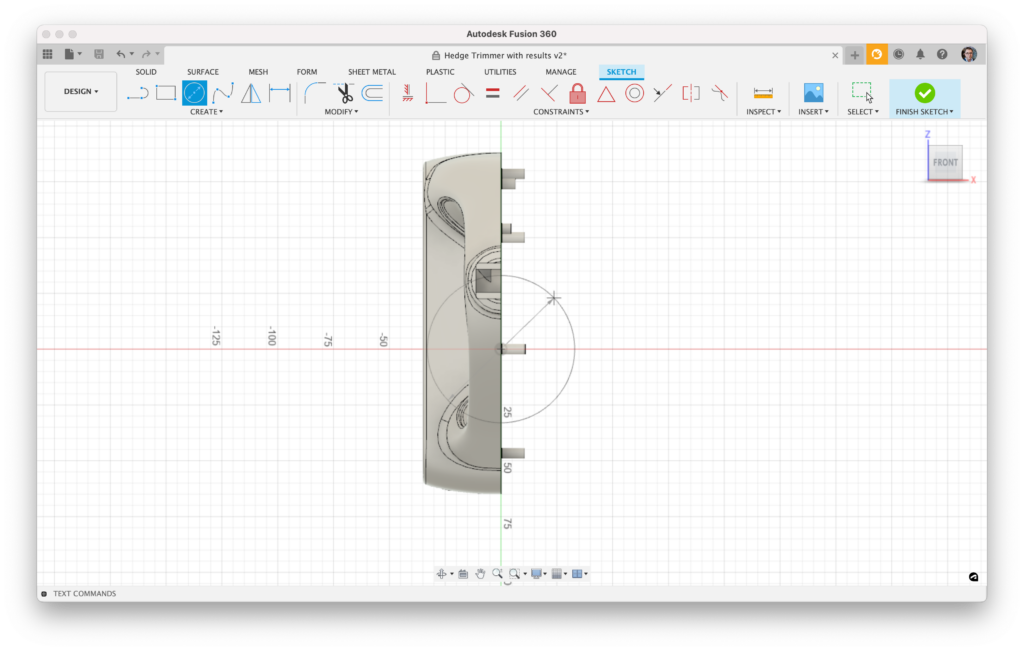
Task: Switch to the SURFACE tab
Action: [x=202, y=72]
